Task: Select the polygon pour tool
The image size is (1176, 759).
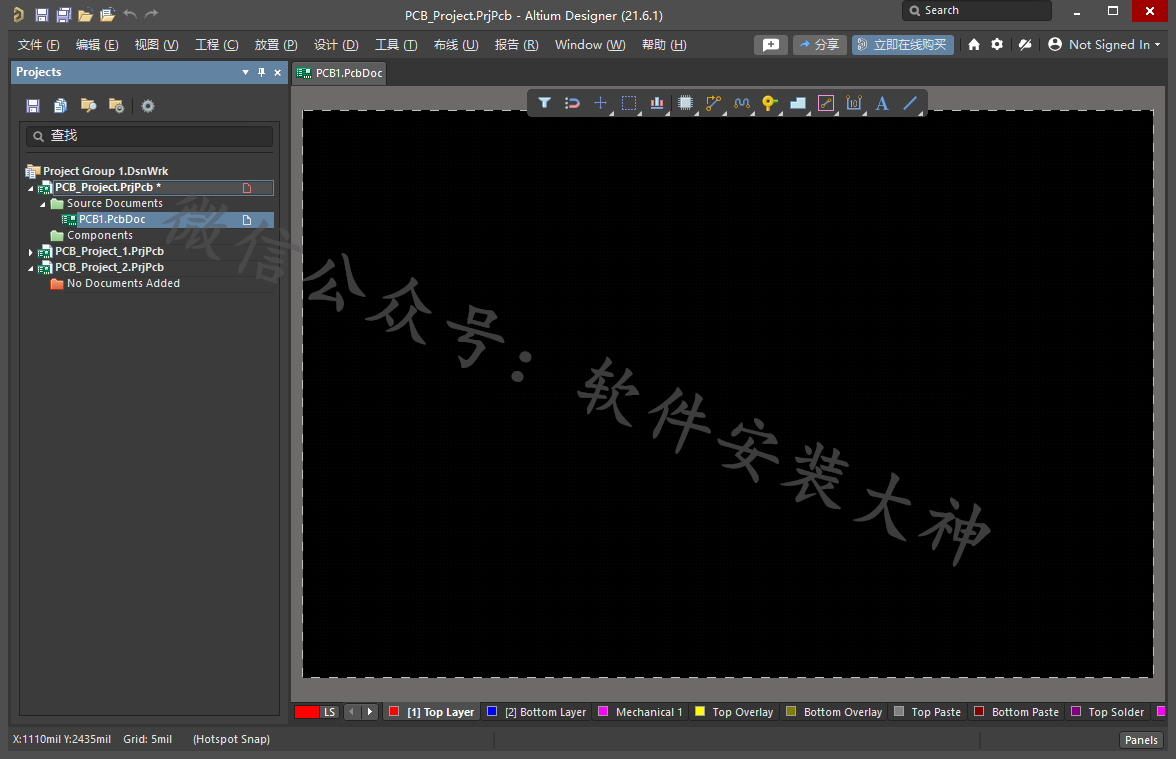Action: click(798, 103)
